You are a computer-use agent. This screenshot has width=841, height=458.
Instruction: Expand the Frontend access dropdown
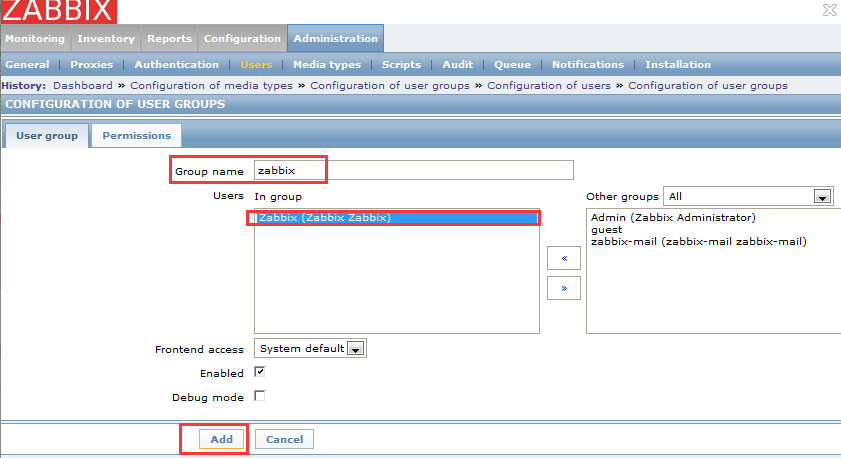pos(311,349)
